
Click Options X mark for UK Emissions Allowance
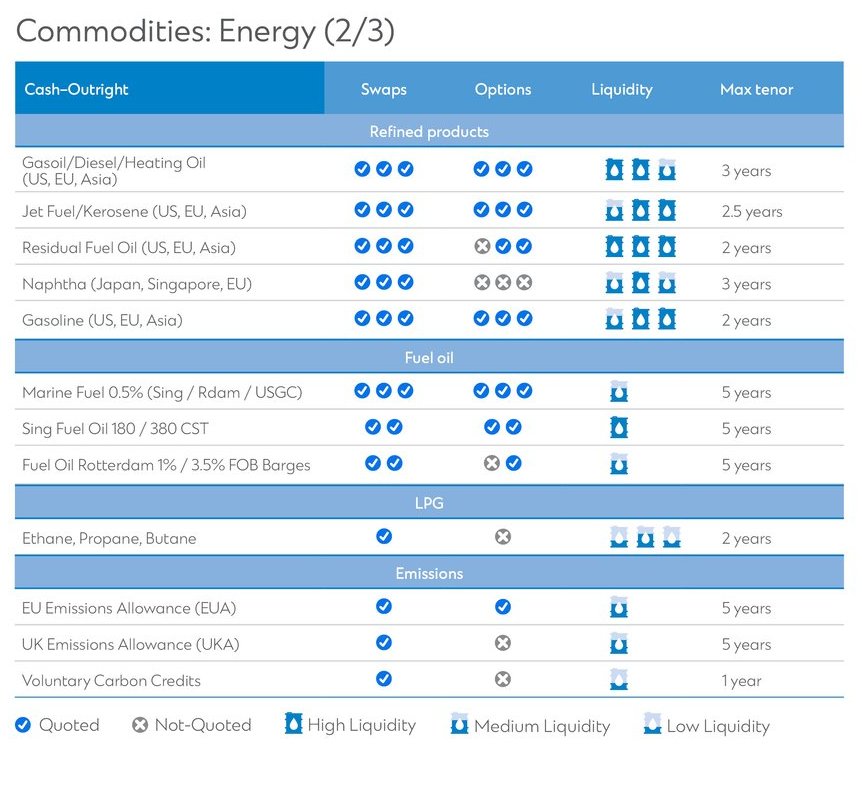pyautogui.click(x=503, y=643)
